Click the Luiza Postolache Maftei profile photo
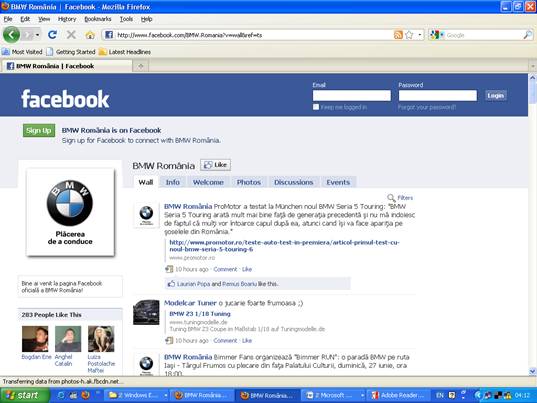The height and width of the screenshot is (403, 537). pos(101,339)
